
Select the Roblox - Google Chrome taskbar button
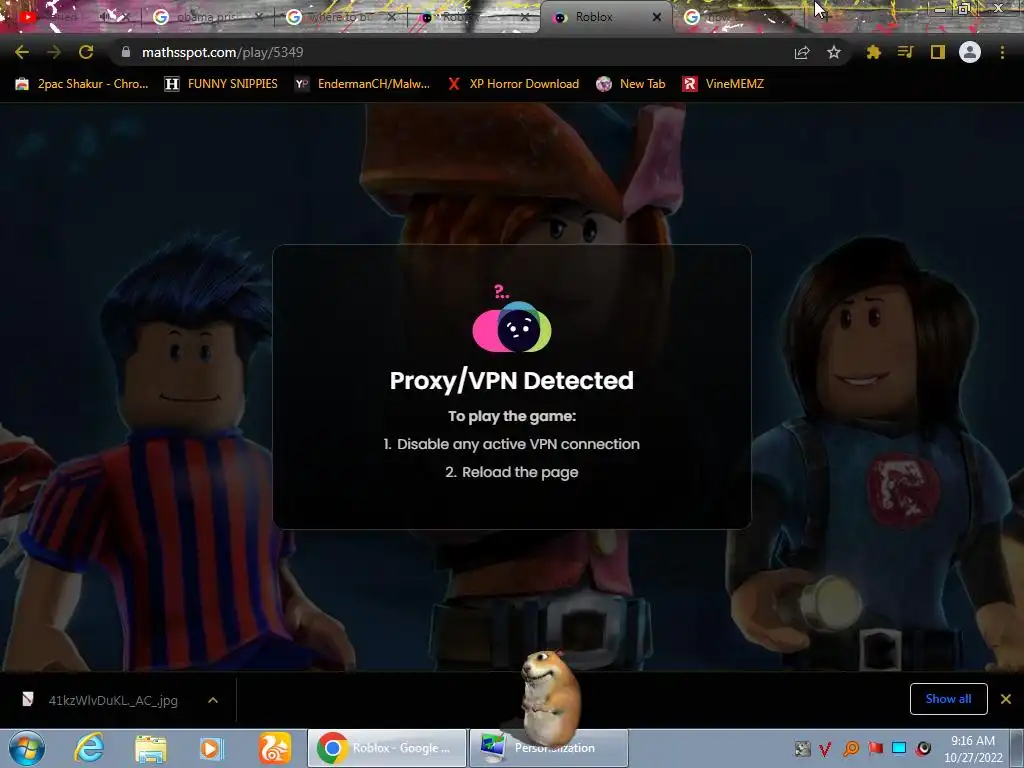click(387, 748)
